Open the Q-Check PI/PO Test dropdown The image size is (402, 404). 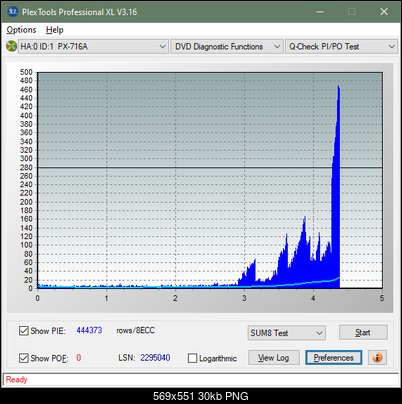click(341, 46)
